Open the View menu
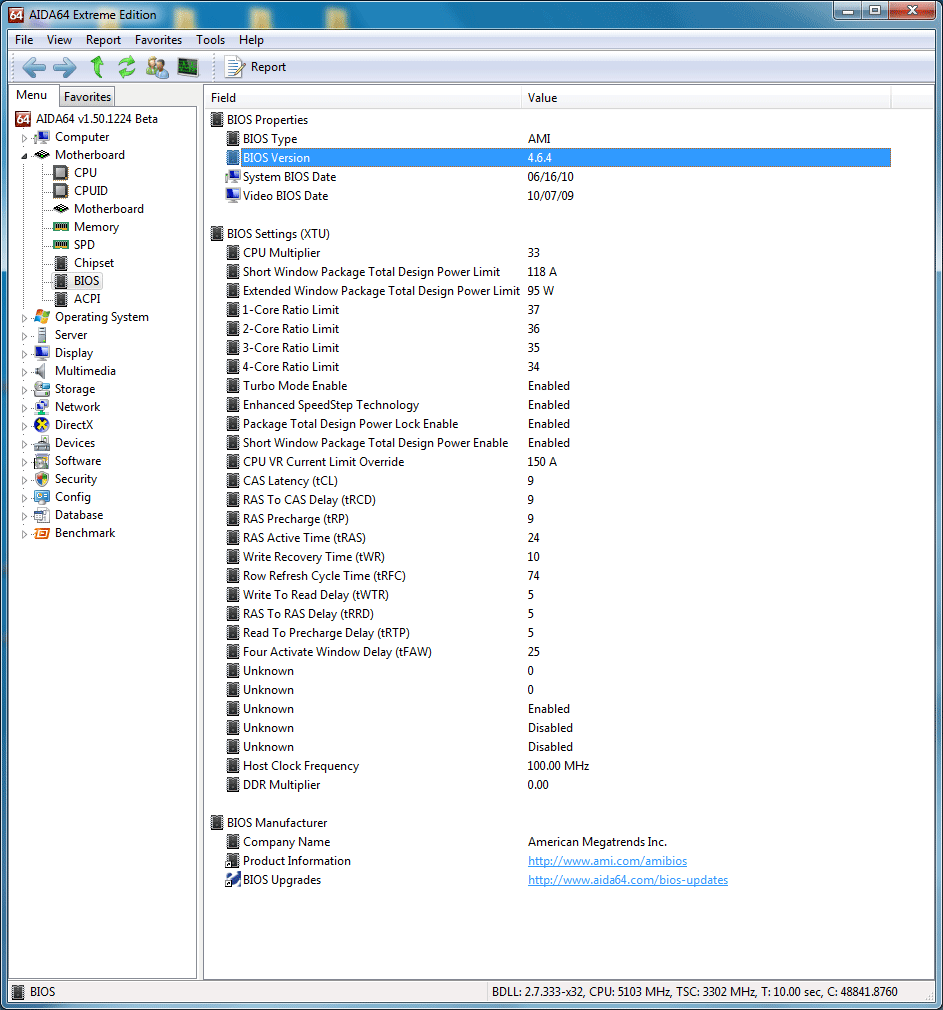The image size is (943, 1010). 59,40
